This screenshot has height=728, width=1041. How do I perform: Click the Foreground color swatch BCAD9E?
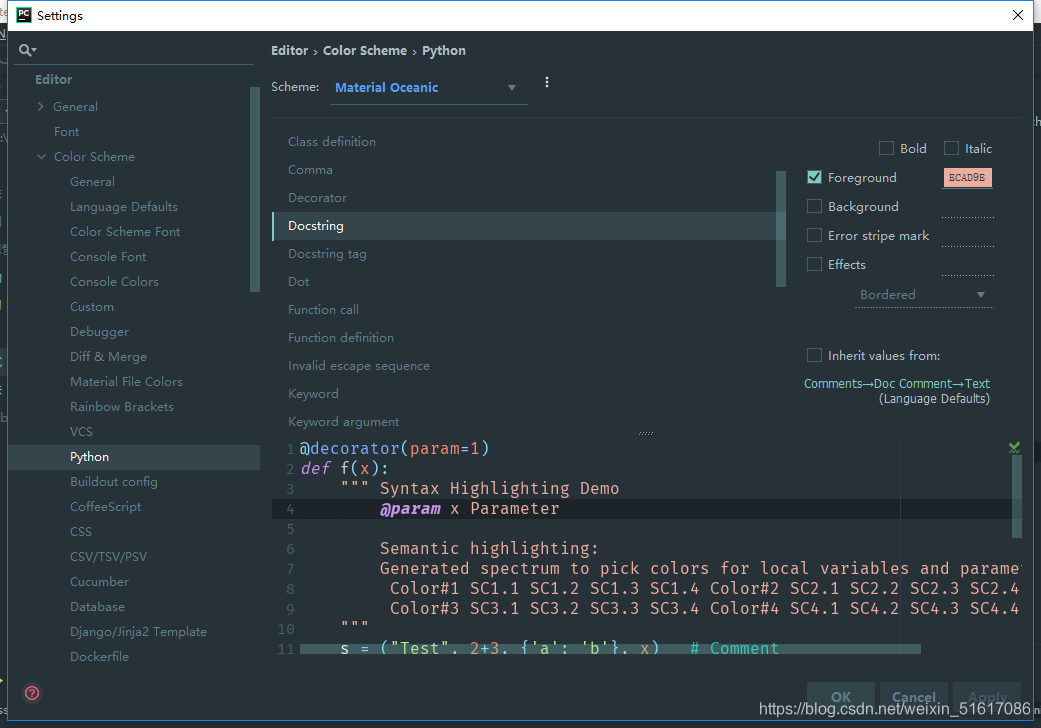click(x=967, y=177)
